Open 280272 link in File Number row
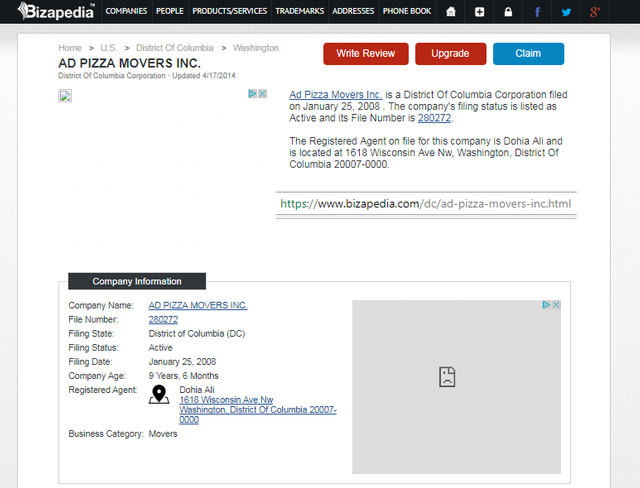The width and height of the screenshot is (640, 488). (163, 319)
